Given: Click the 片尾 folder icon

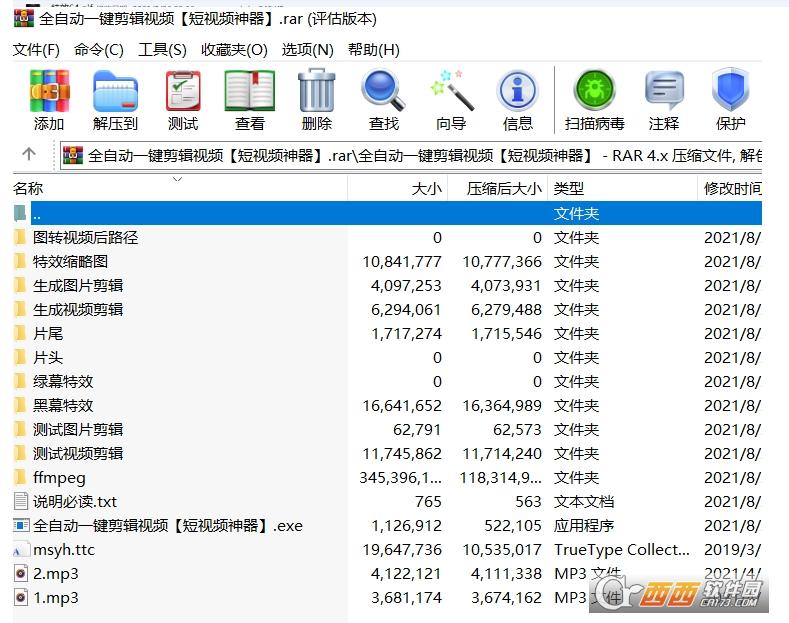Looking at the screenshot, I should 20,333.
